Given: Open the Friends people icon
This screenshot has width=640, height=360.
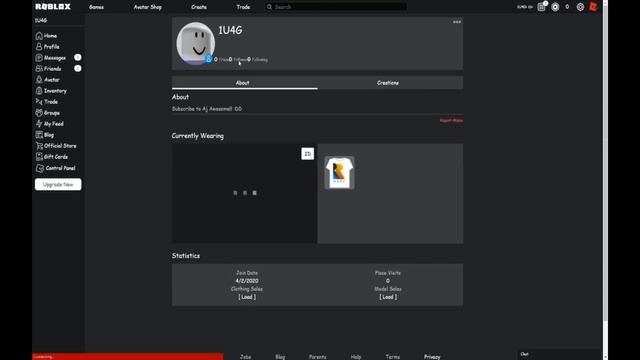Looking at the screenshot, I should 39,69.
